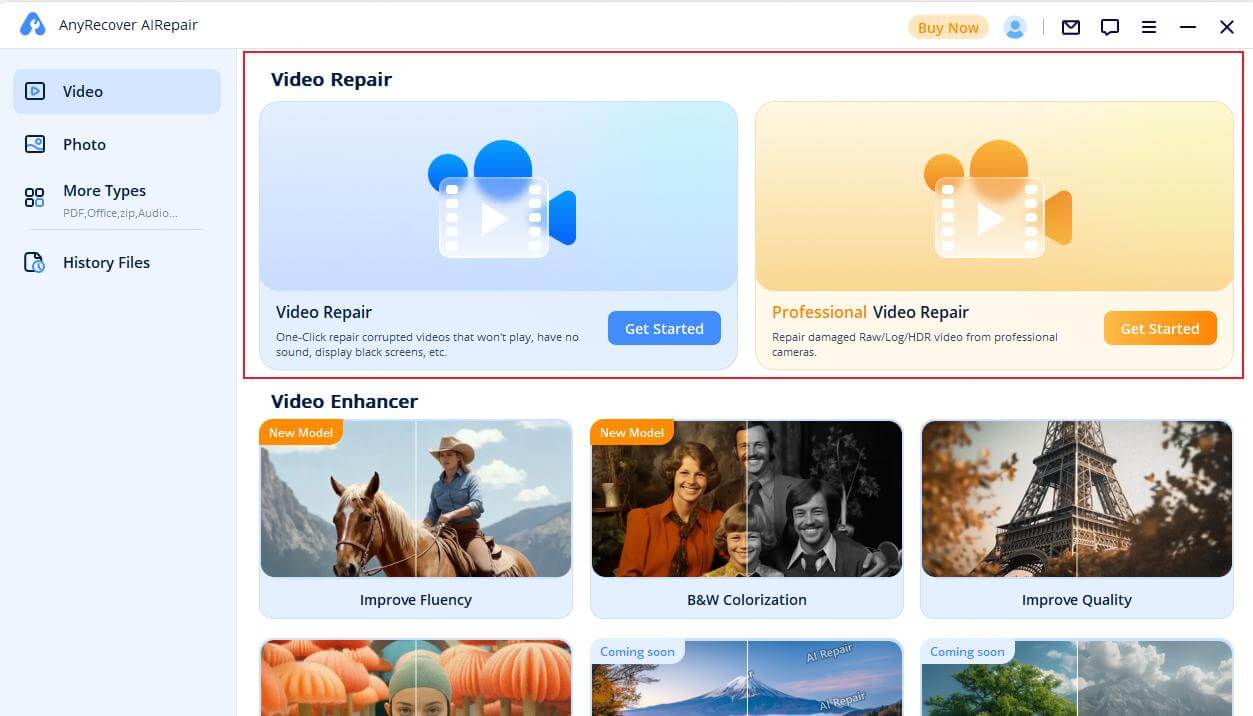Open the user account avatar
The image size is (1253, 716).
[1015, 27]
